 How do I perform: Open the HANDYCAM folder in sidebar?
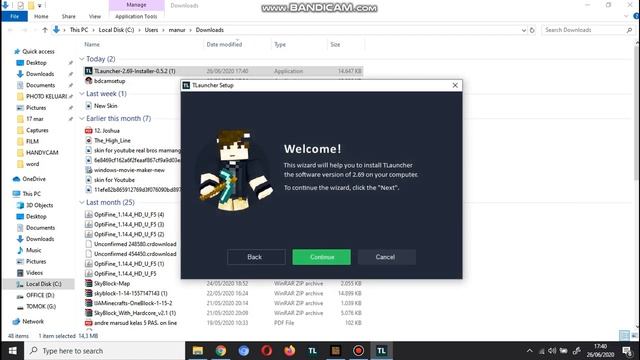pyautogui.click(x=42, y=152)
